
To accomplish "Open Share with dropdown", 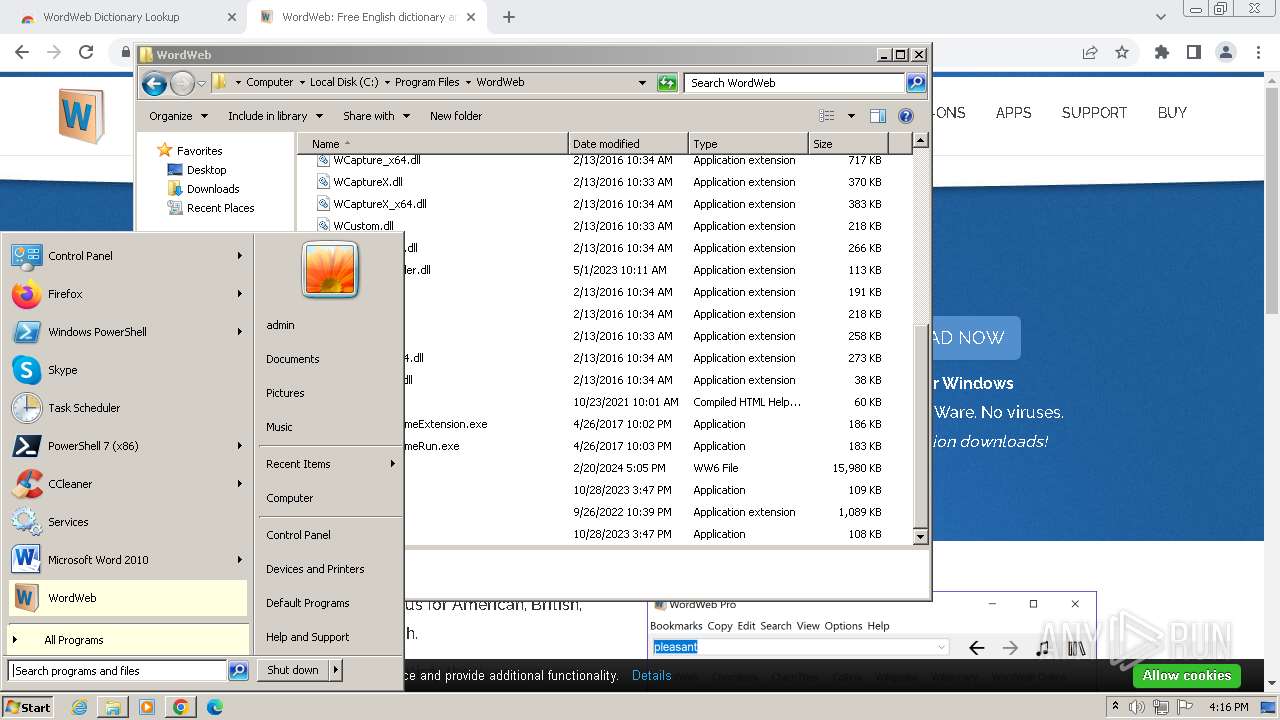I will [376, 116].
